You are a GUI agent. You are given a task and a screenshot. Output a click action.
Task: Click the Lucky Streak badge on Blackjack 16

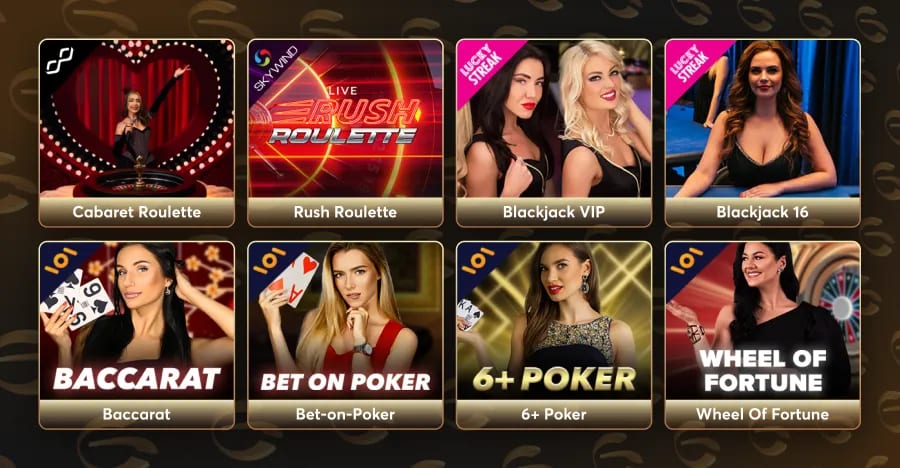click(x=690, y=64)
